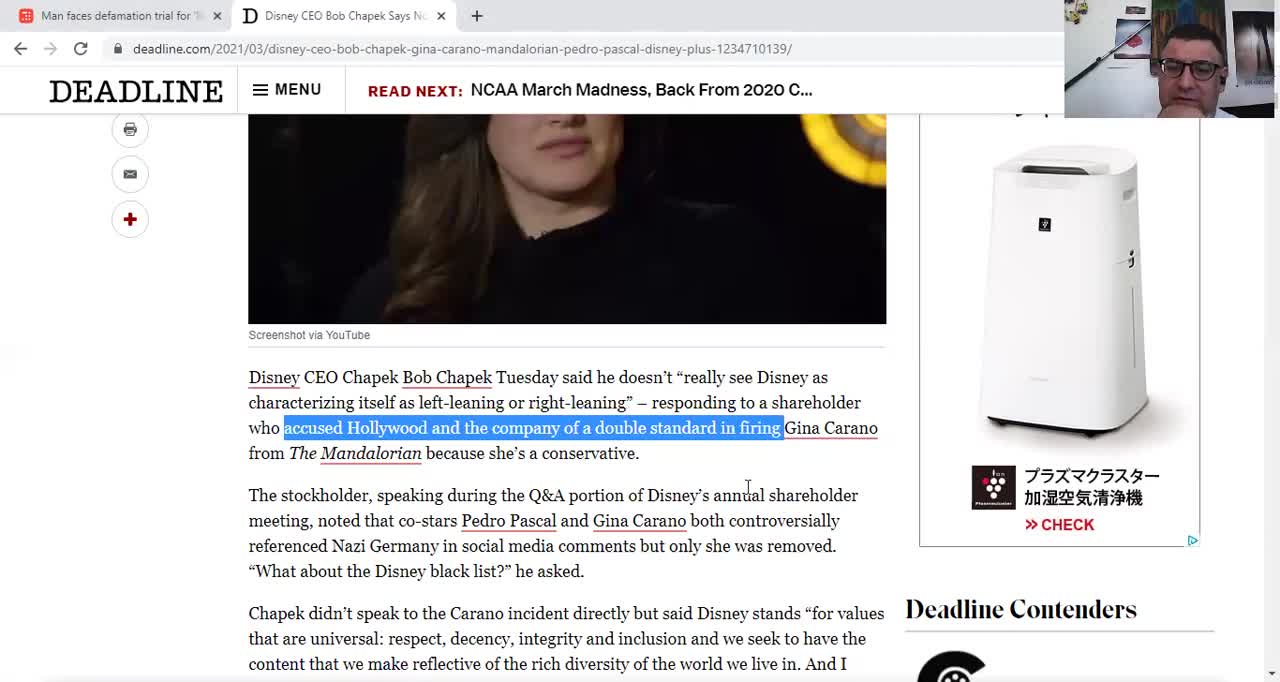
Task: Go to Deadline home via logo
Action: [x=136, y=91]
